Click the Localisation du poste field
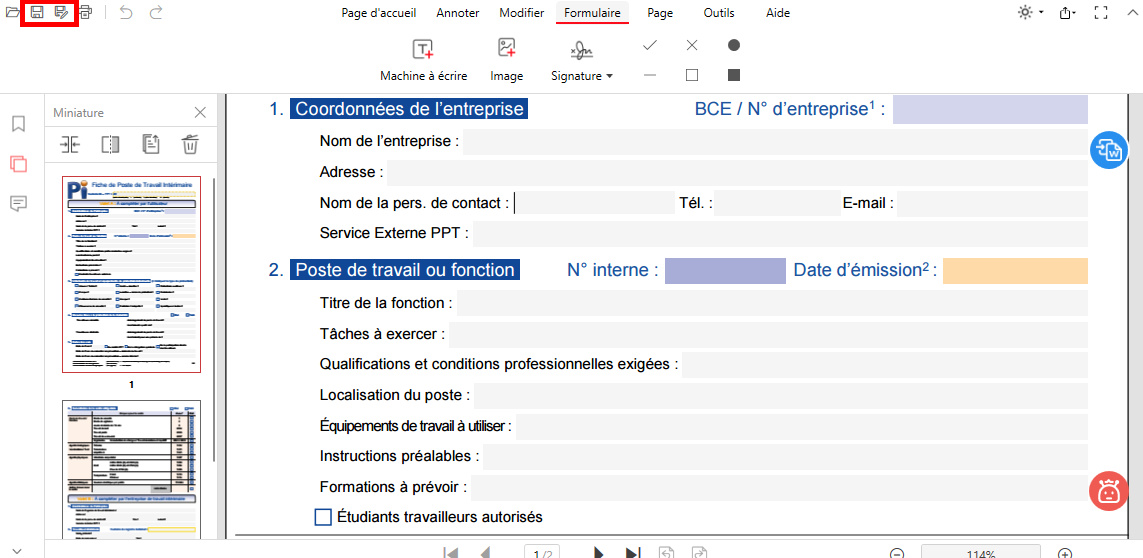1143x558 pixels. click(x=781, y=396)
